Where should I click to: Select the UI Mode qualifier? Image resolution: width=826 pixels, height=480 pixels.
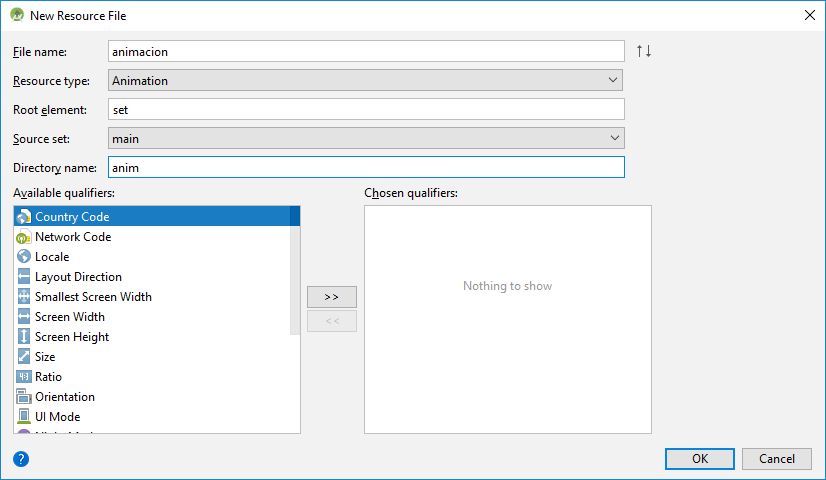57,417
